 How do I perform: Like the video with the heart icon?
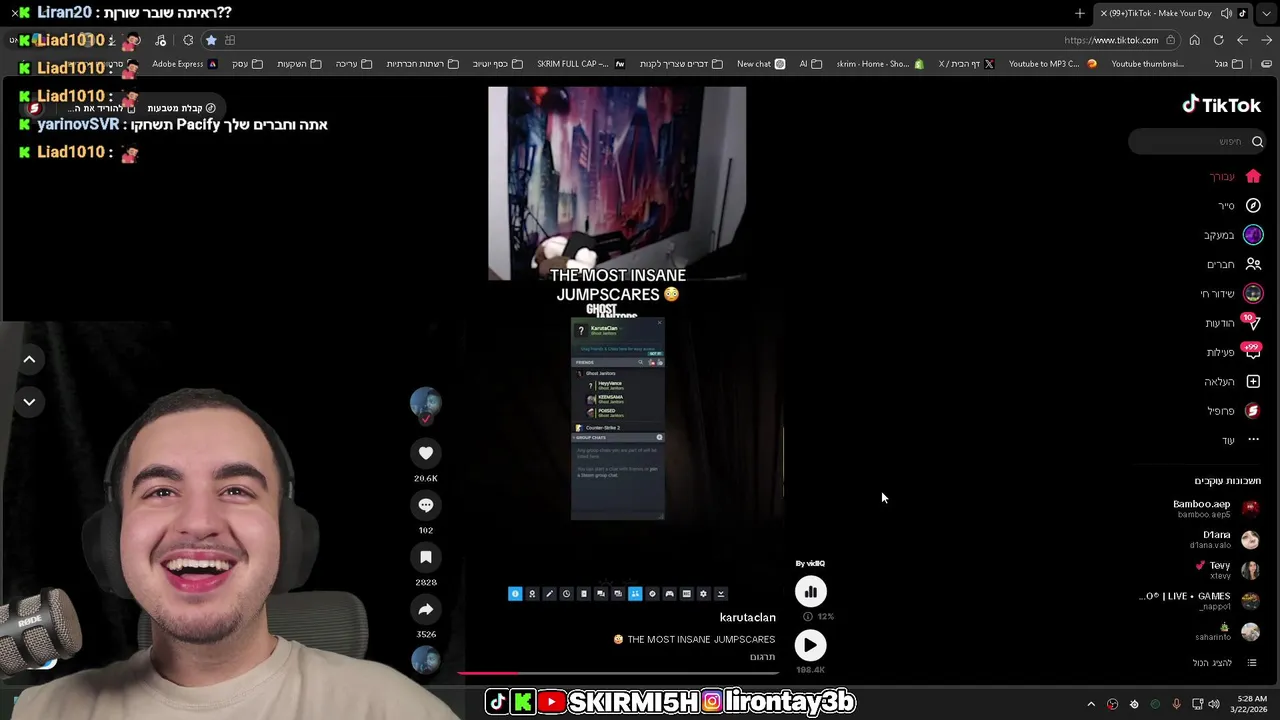pyautogui.click(x=426, y=453)
